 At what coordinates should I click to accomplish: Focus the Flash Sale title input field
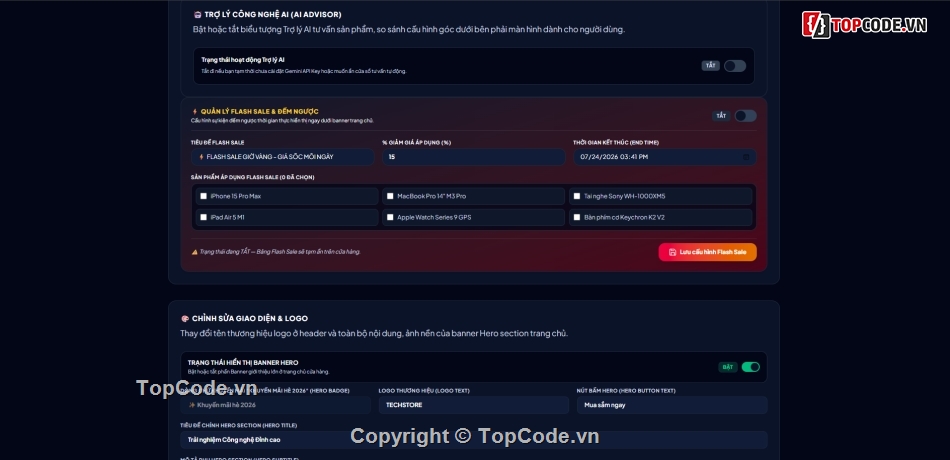pos(282,157)
